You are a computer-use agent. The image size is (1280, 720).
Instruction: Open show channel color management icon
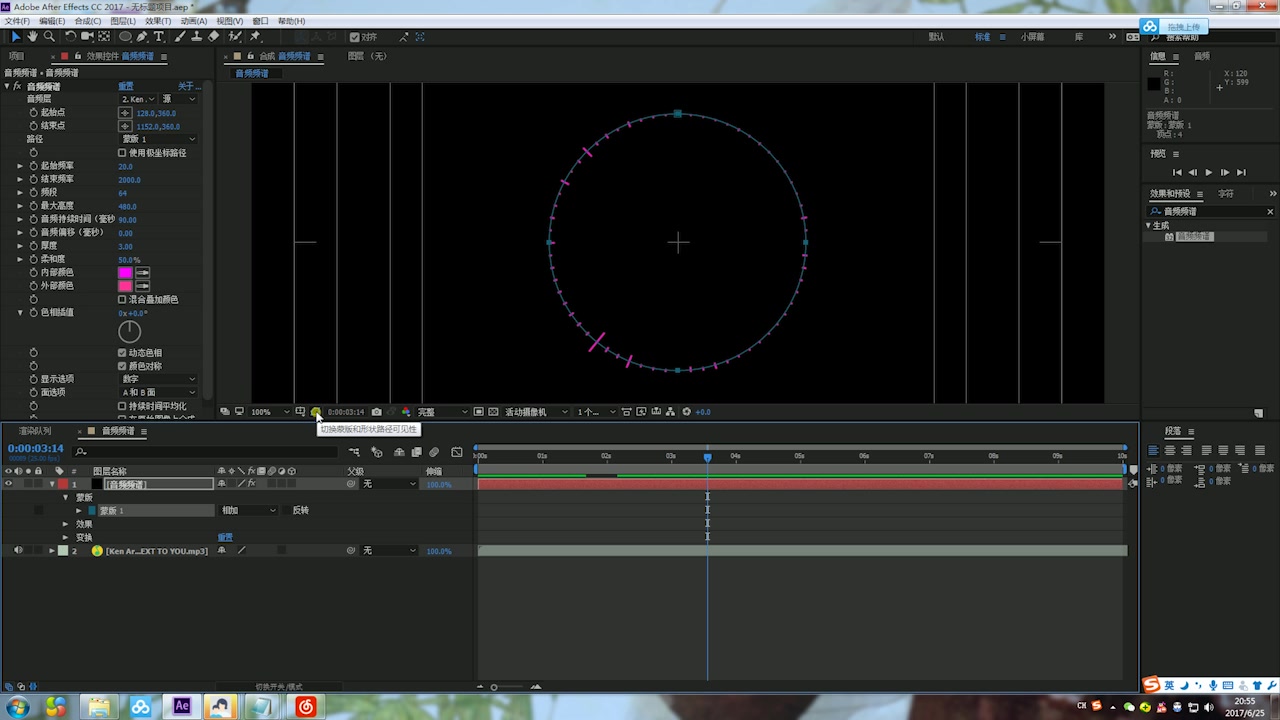click(405, 412)
